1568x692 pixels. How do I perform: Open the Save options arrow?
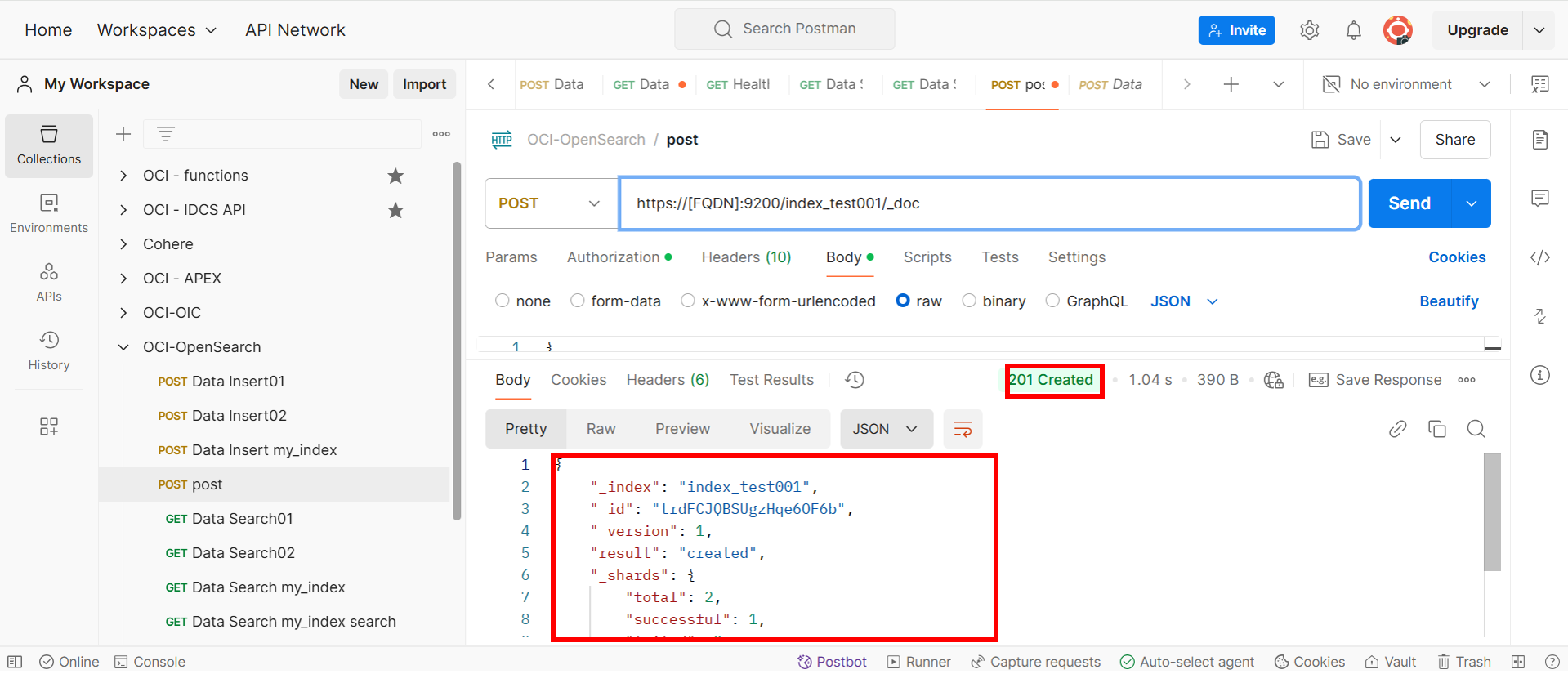point(1396,140)
